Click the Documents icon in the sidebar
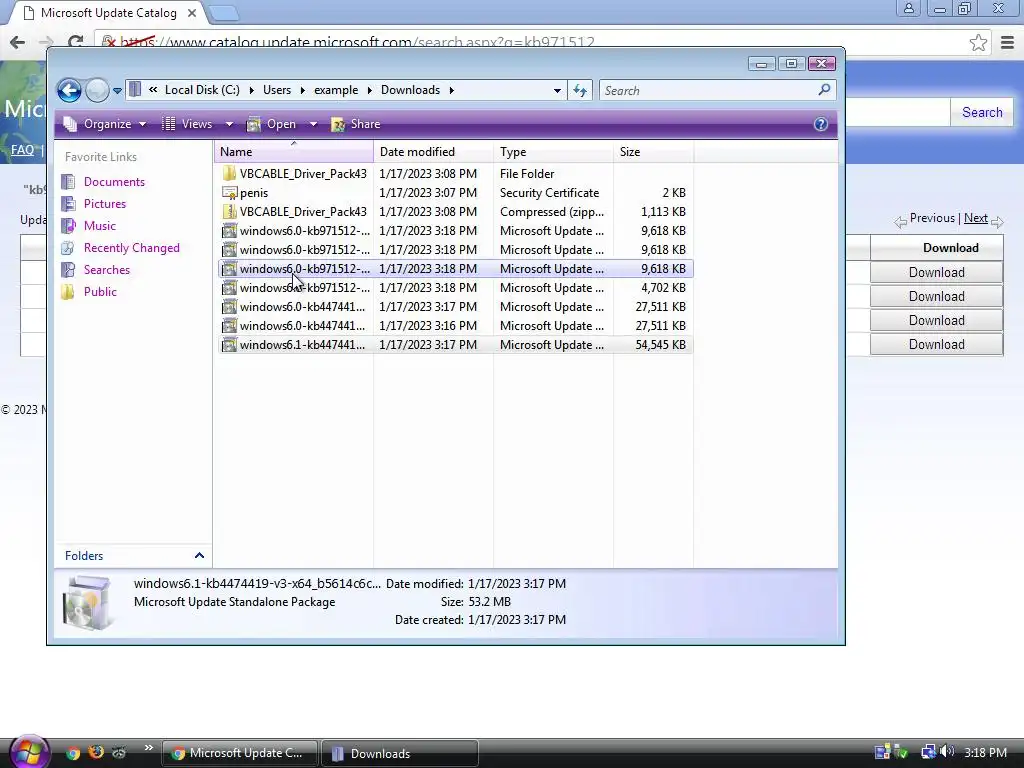Image resolution: width=1024 pixels, height=768 pixels. (x=68, y=182)
